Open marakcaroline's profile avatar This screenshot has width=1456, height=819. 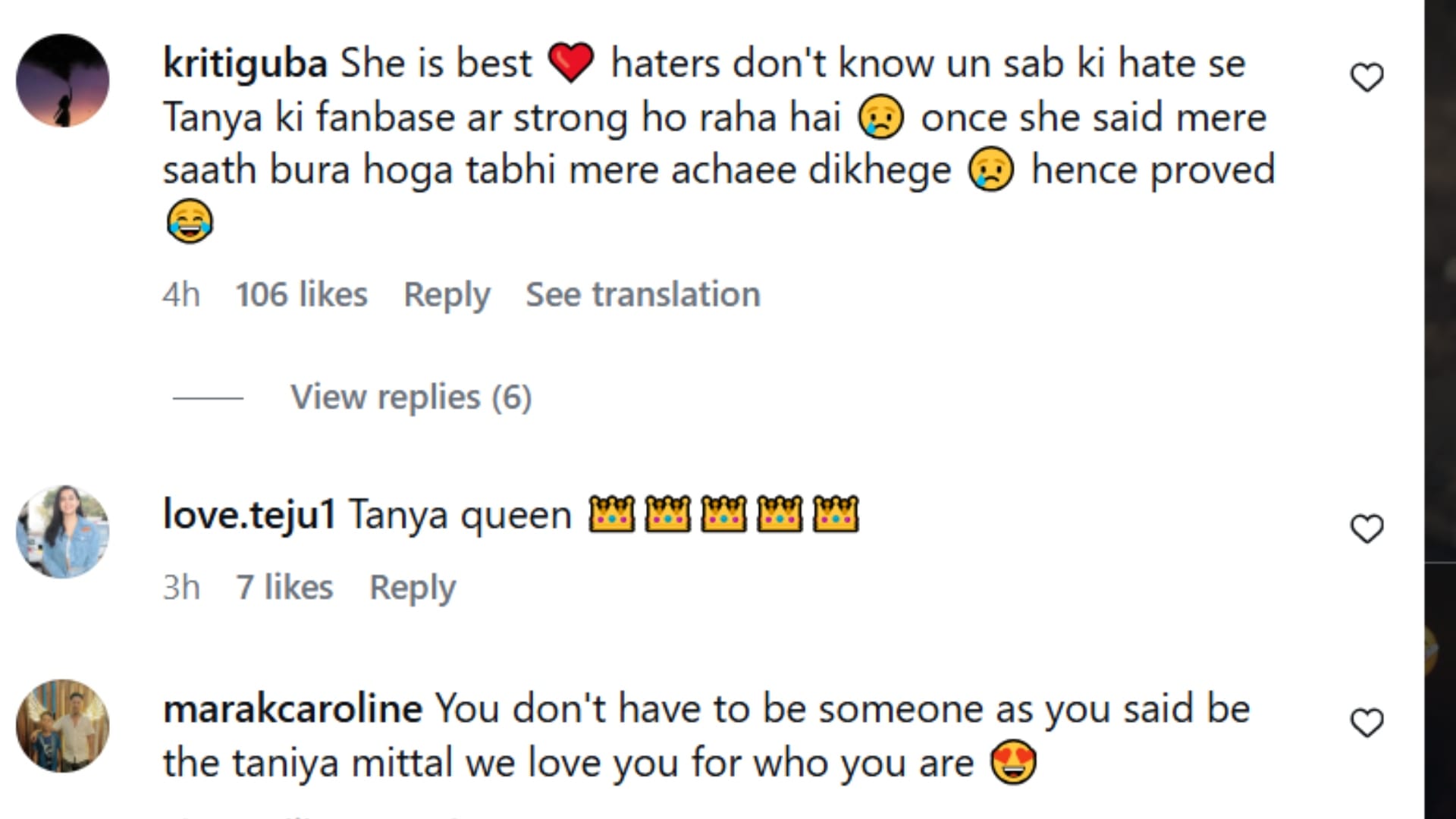coord(63,726)
